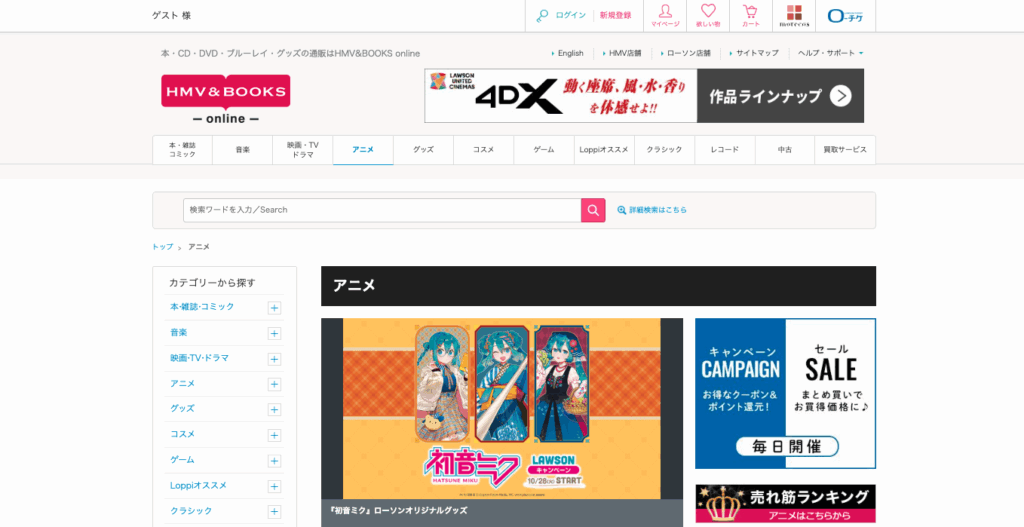Click the HMV&BOOKS online logo
The image size is (1024, 527).
[x=225, y=99]
